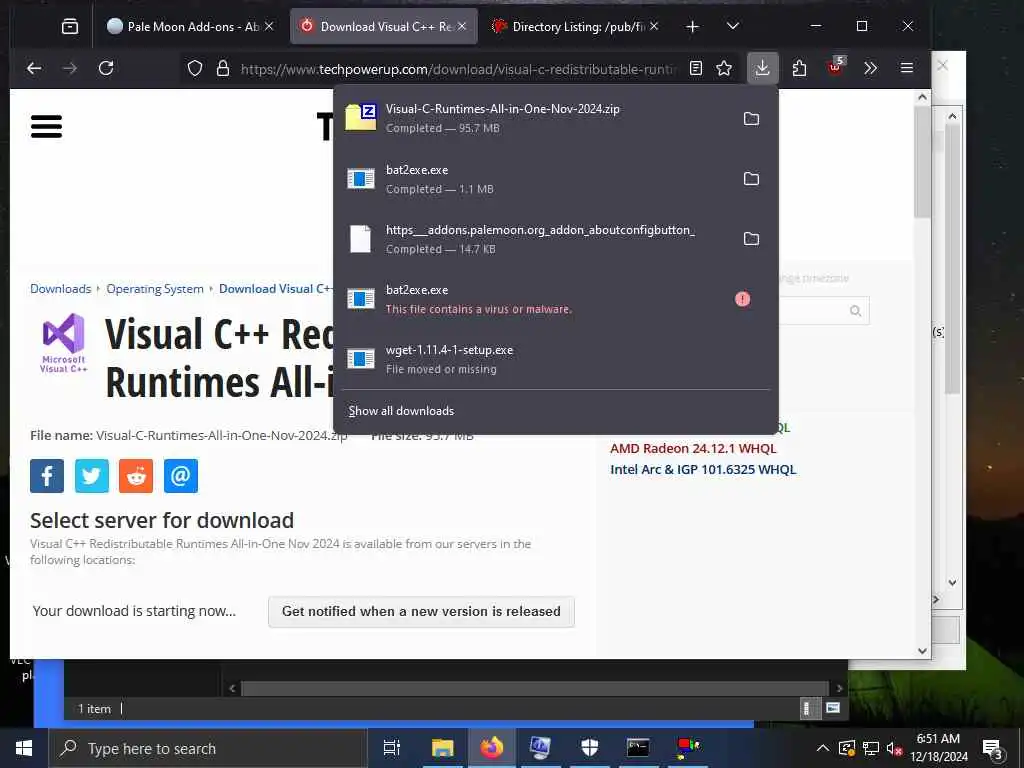This screenshot has width=1024, height=768.
Task: Show site security padlock info
Action: tap(223, 69)
